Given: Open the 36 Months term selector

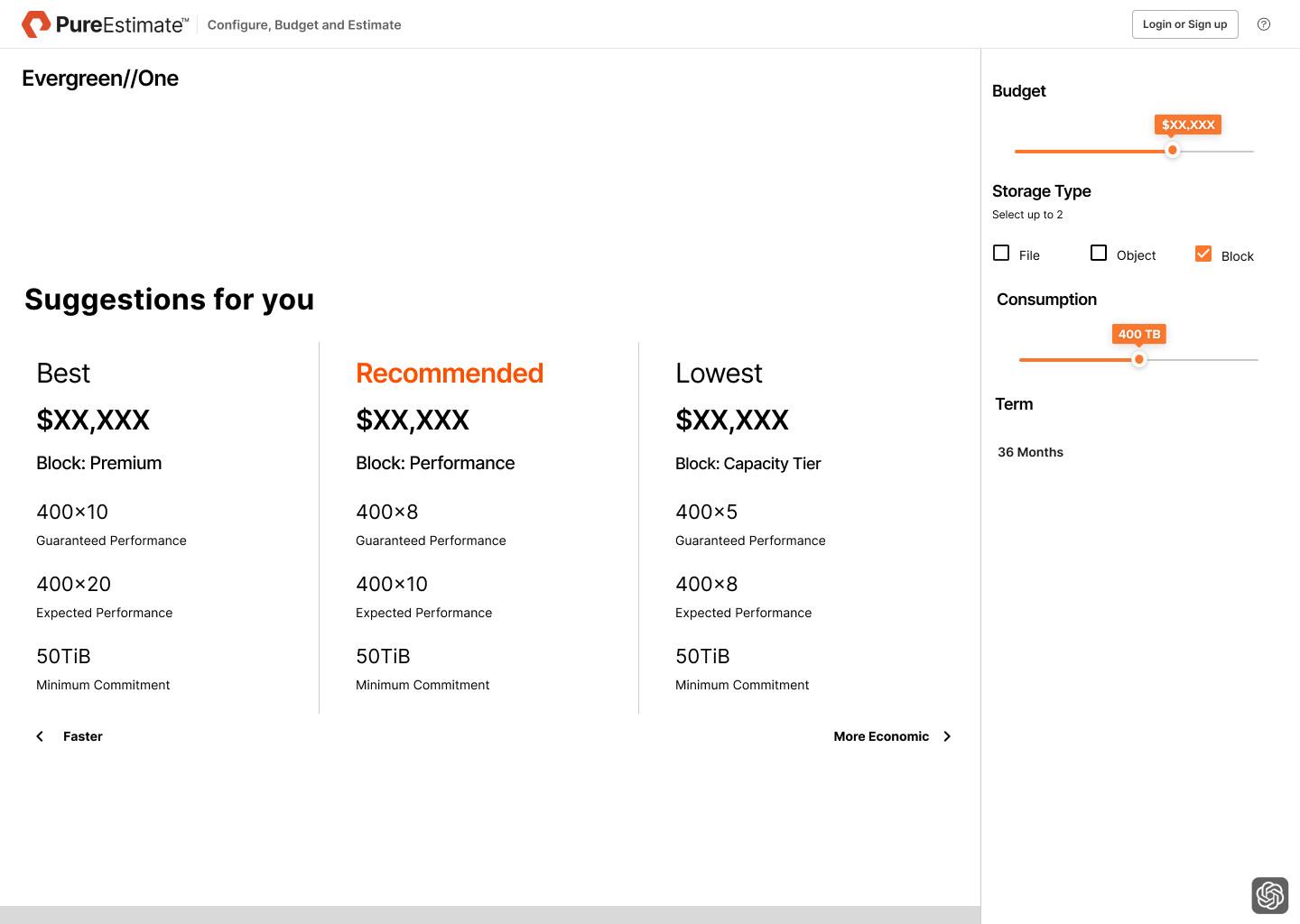Looking at the screenshot, I should coord(1030,452).
